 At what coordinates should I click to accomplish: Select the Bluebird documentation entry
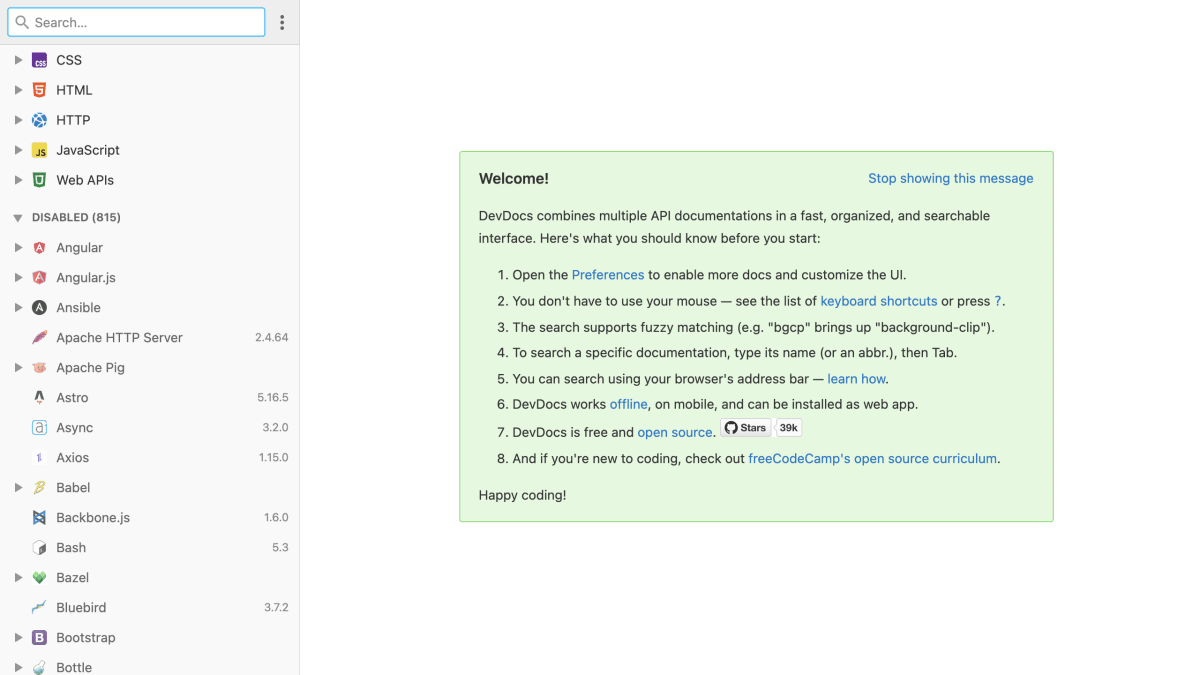click(150, 608)
